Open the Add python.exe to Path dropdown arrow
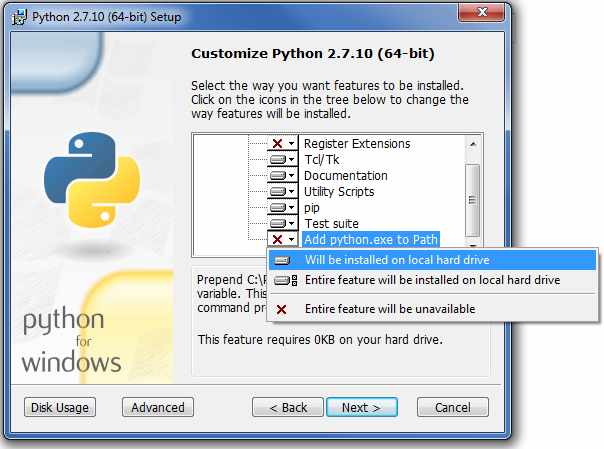This screenshot has height=449, width=604. click(x=291, y=240)
